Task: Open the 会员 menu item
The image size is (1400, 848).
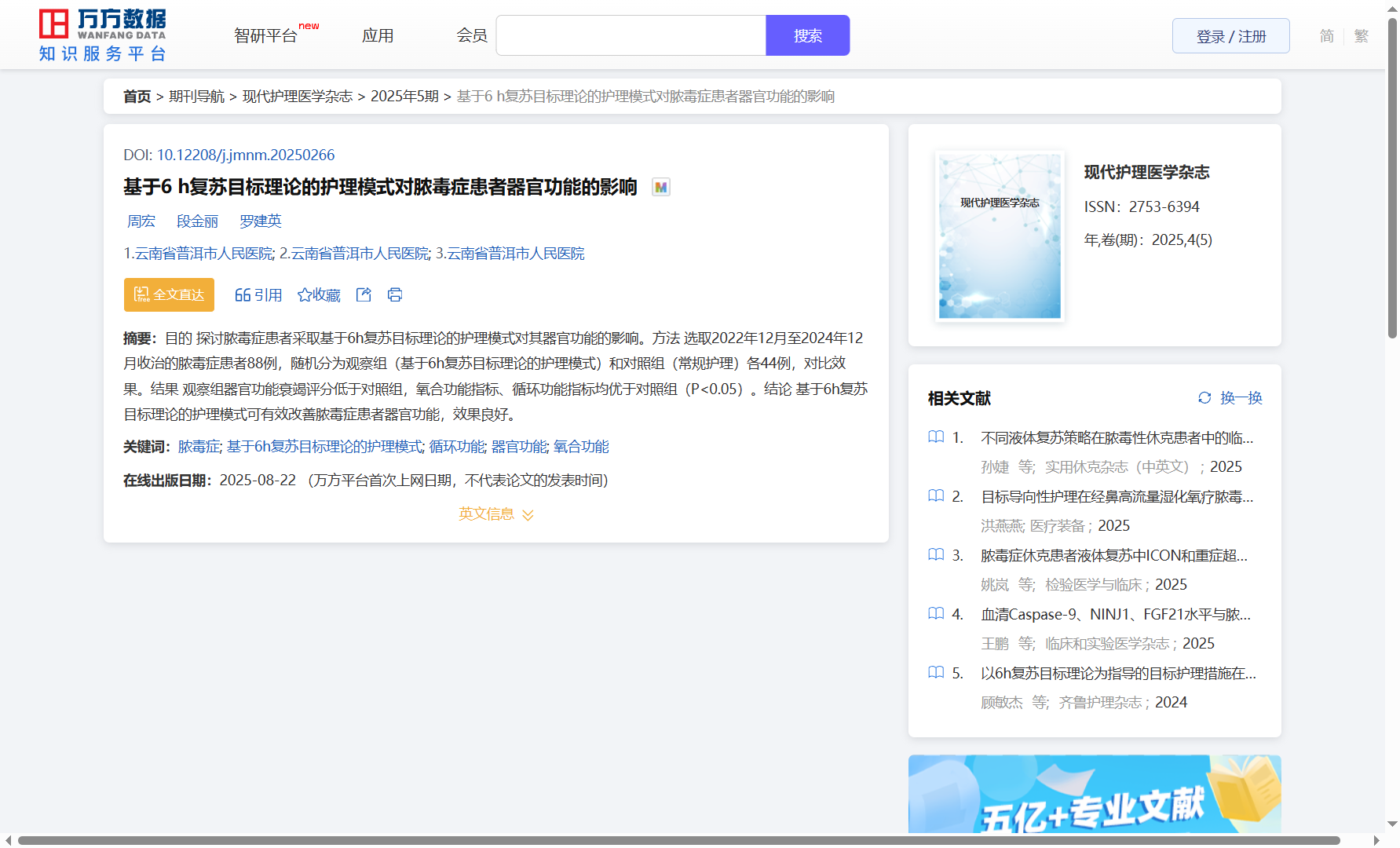Action: tap(472, 36)
